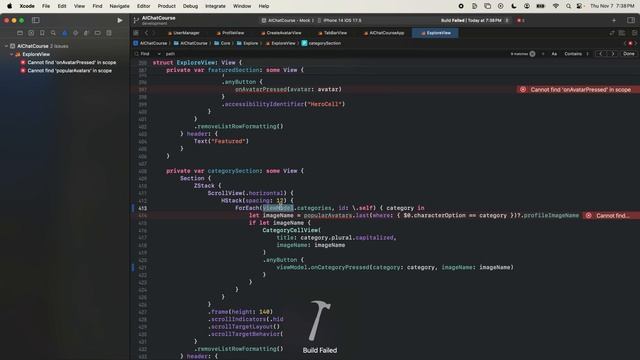Screen dimensions: 640x360
Task: Open the Editor menu
Action: (143, 6)
